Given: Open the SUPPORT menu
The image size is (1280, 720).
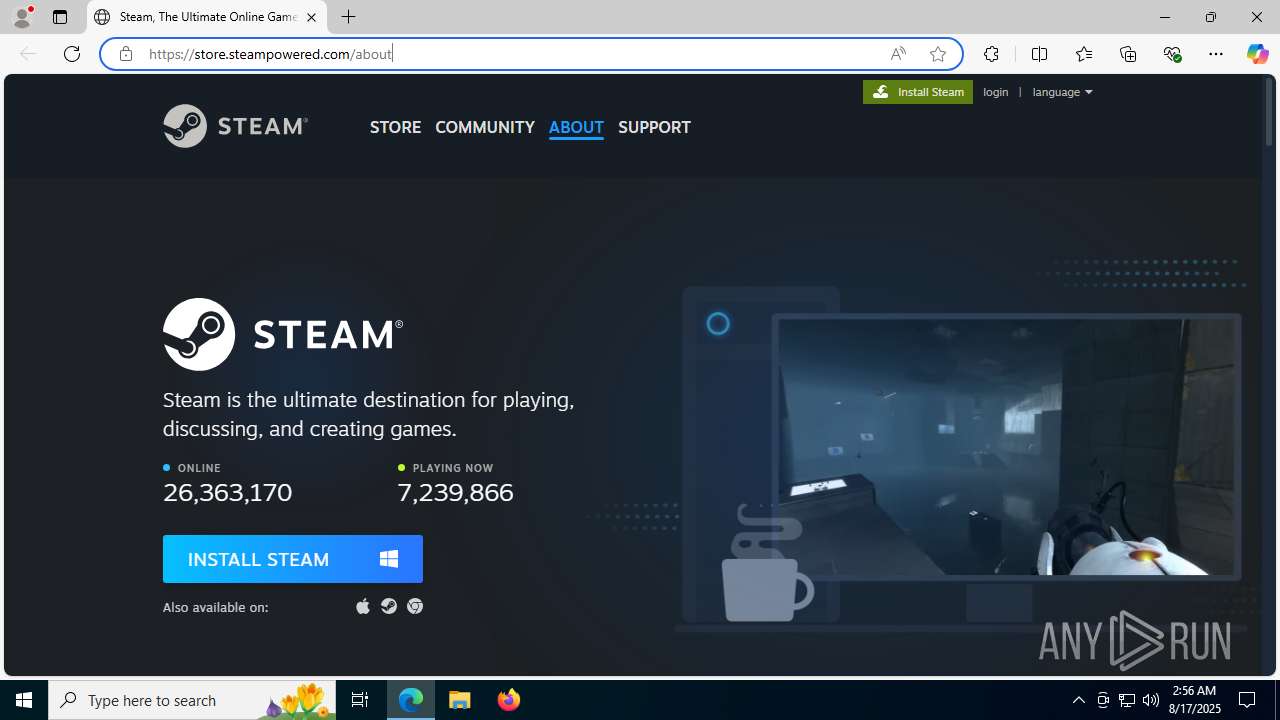Looking at the screenshot, I should coord(654,127).
